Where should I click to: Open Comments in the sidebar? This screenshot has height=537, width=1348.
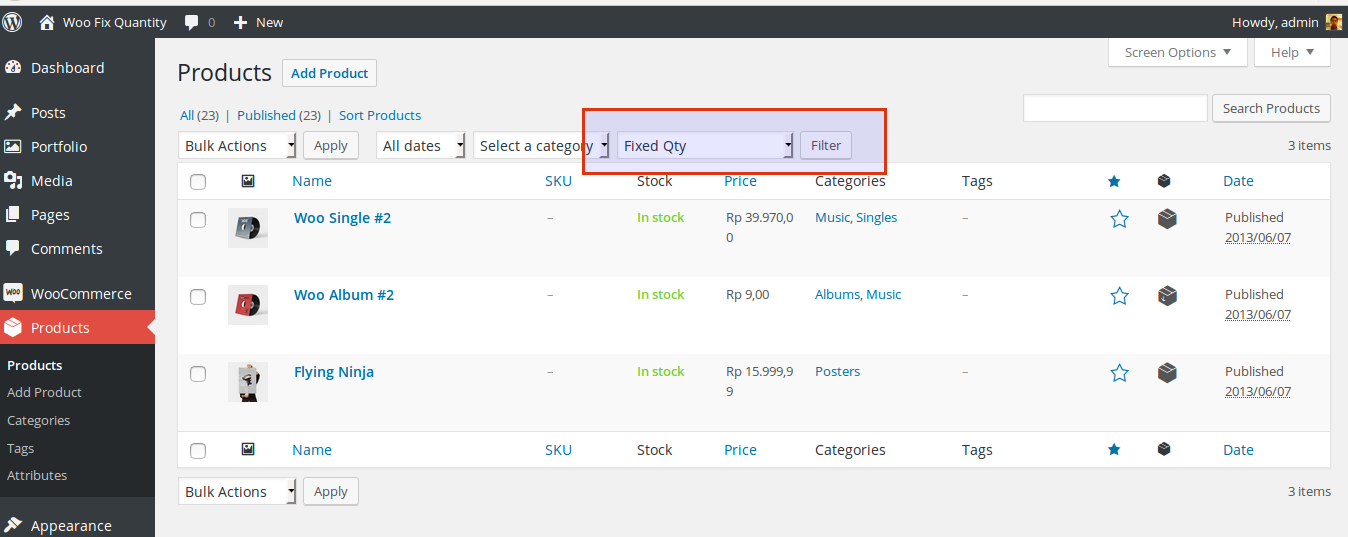coord(77,249)
